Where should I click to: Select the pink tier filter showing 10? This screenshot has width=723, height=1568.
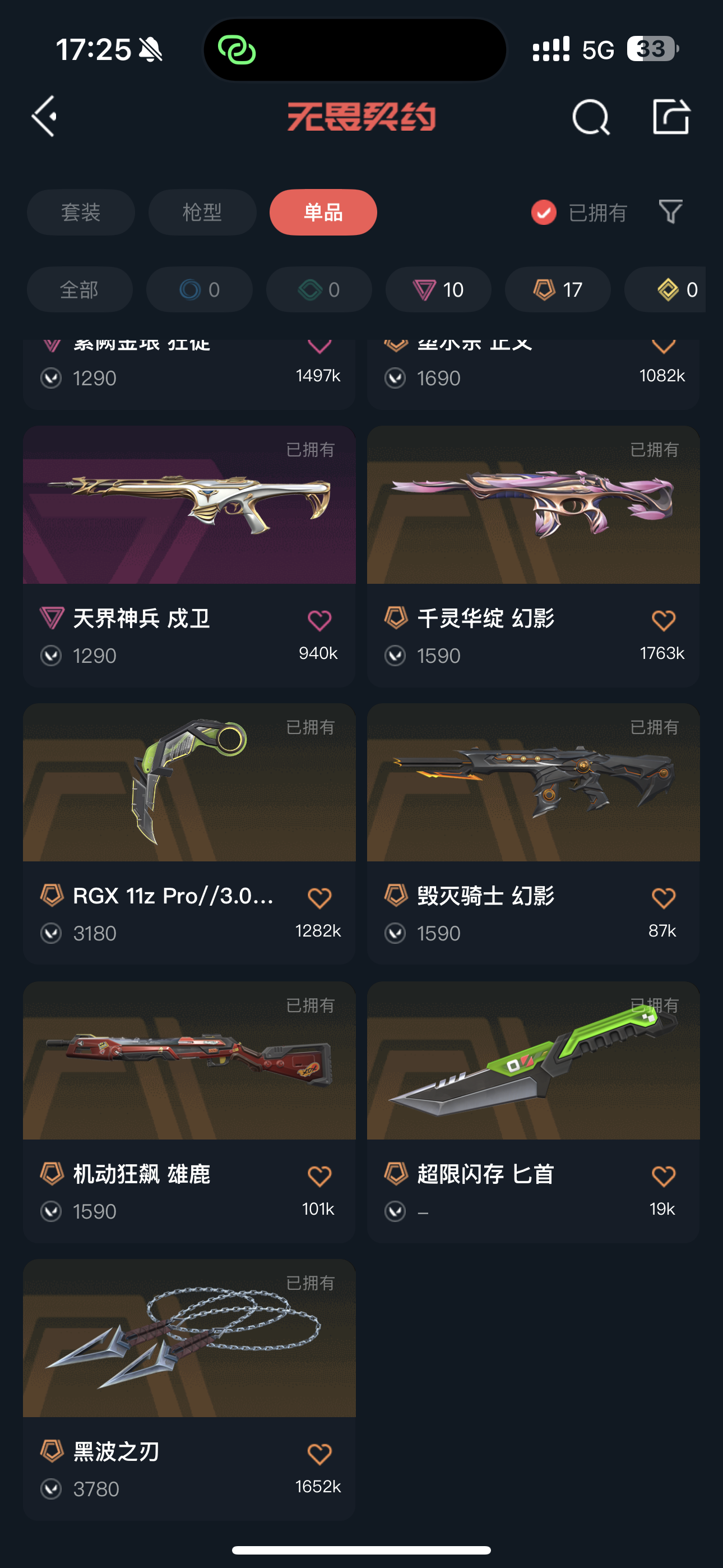tap(438, 290)
